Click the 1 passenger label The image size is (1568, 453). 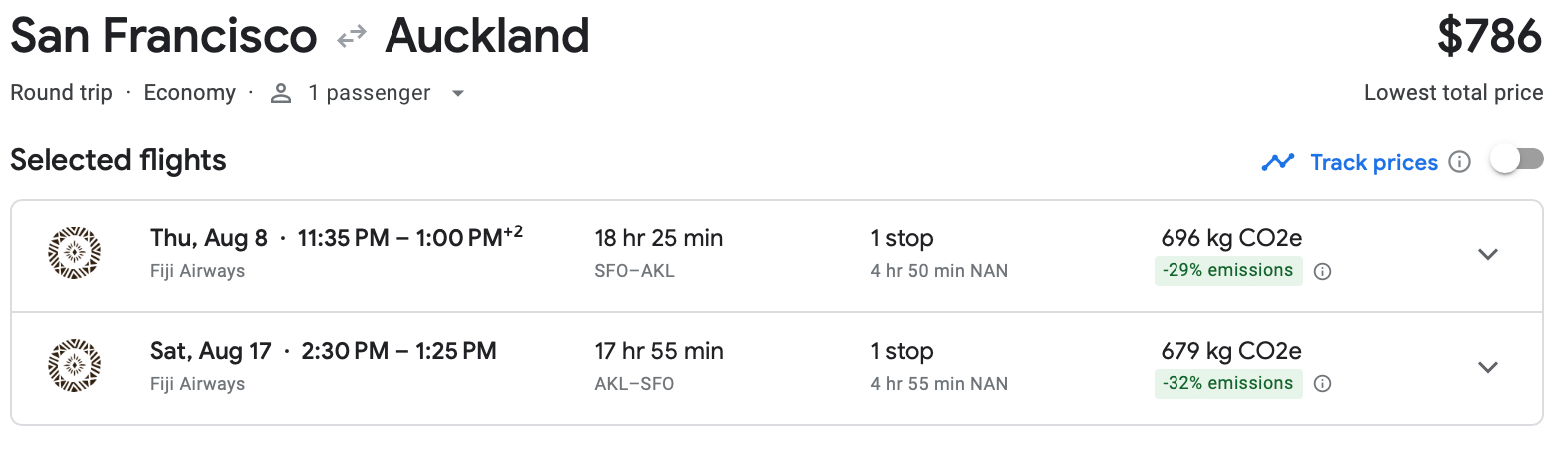[369, 93]
